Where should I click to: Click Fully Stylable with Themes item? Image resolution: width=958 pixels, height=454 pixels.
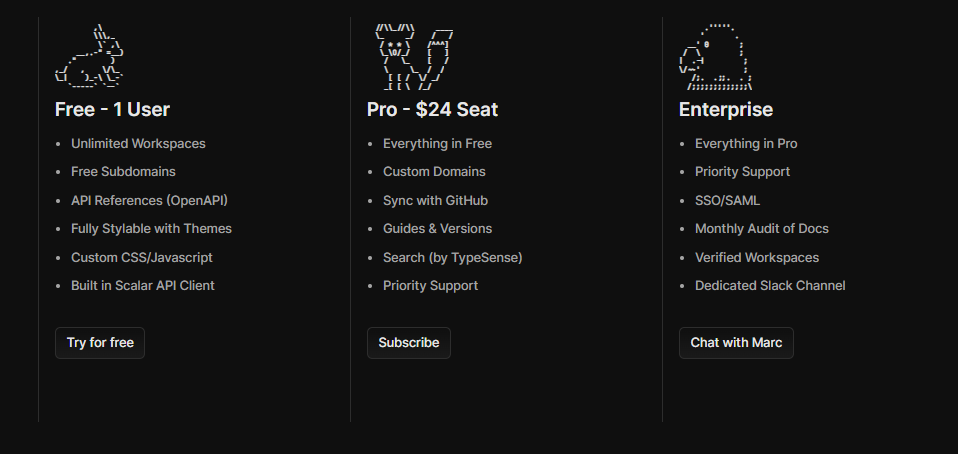coord(152,229)
